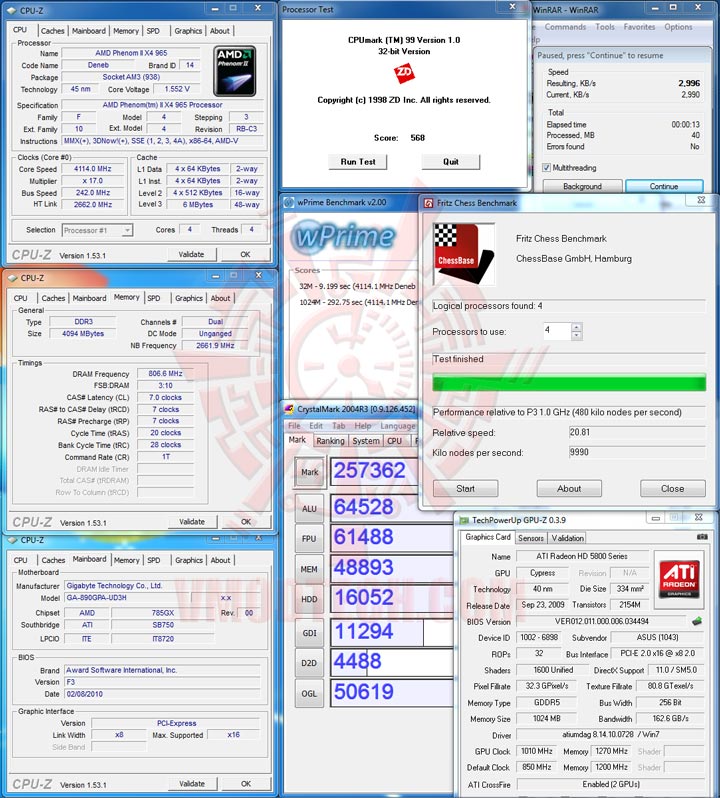
Task: Click About button in Fritz Chess Benchmark
Action: 569,489
